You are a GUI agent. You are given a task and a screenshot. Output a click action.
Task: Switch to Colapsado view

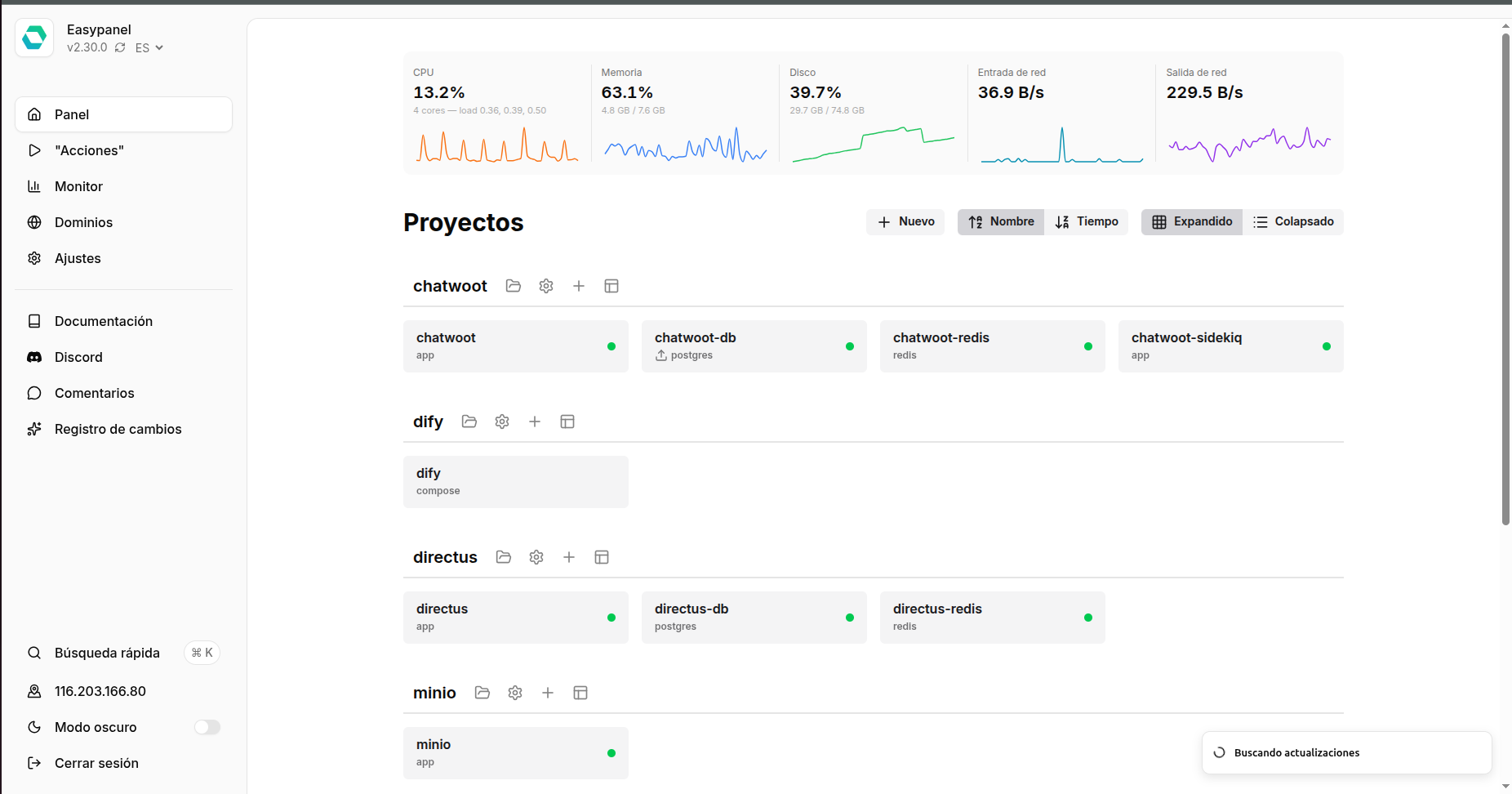[x=1293, y=221]
